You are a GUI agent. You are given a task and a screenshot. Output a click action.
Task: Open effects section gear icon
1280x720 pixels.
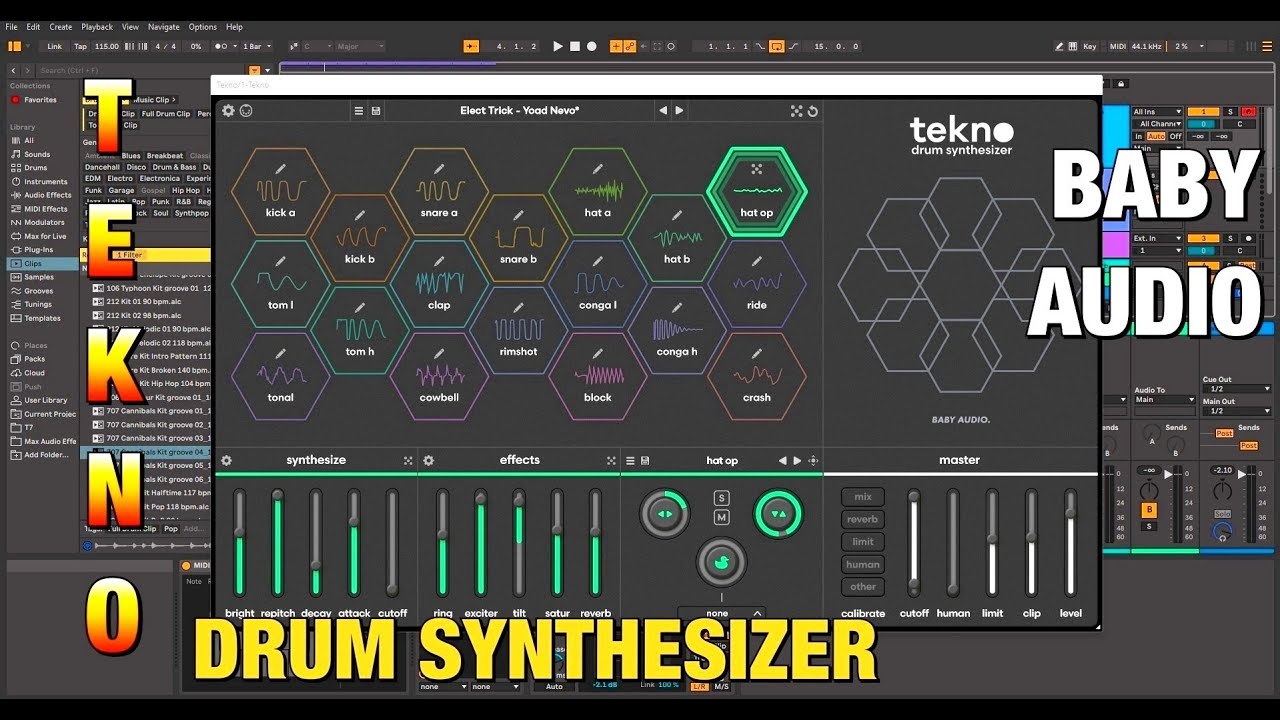point(429,461)
